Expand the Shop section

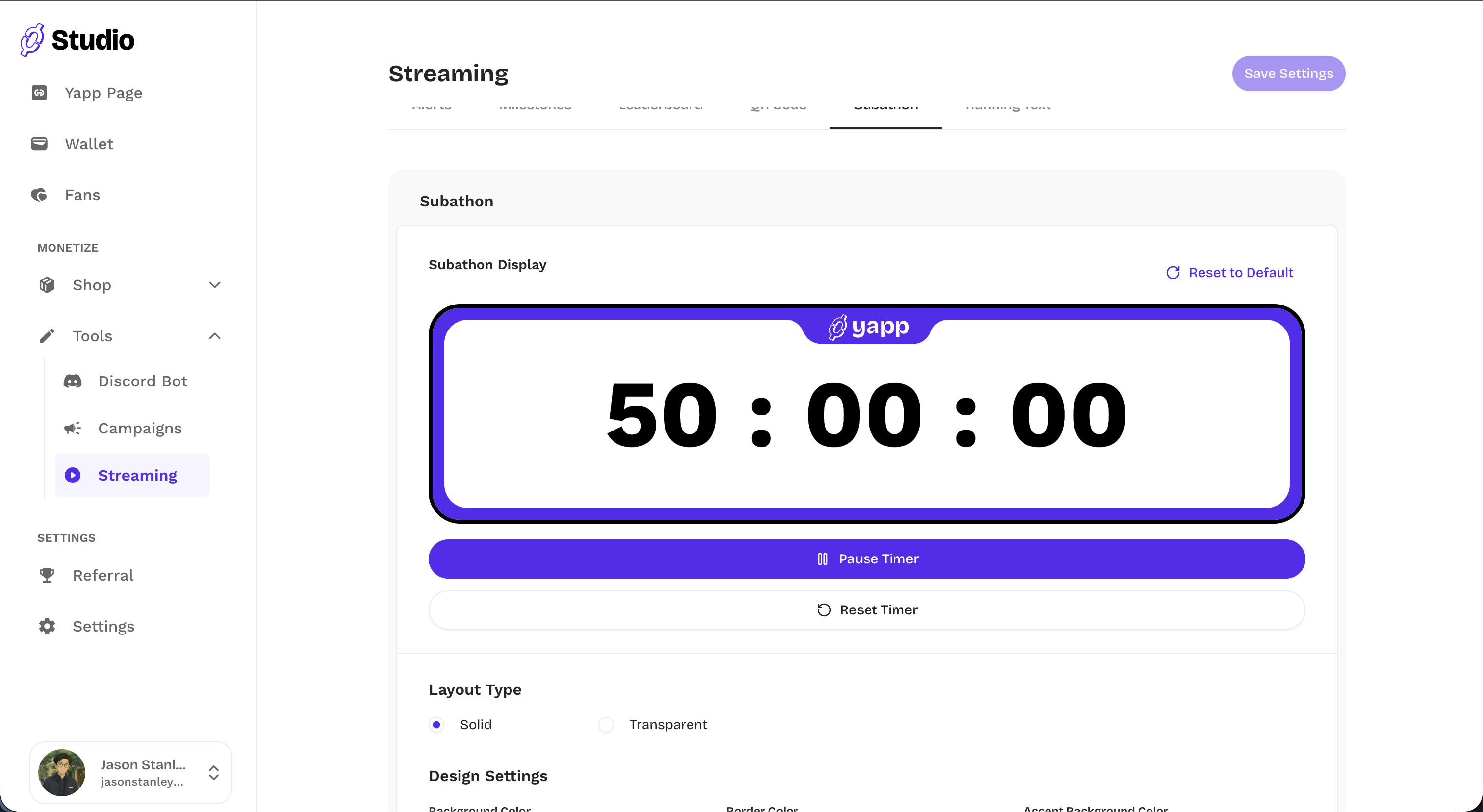tap(215, 285)
